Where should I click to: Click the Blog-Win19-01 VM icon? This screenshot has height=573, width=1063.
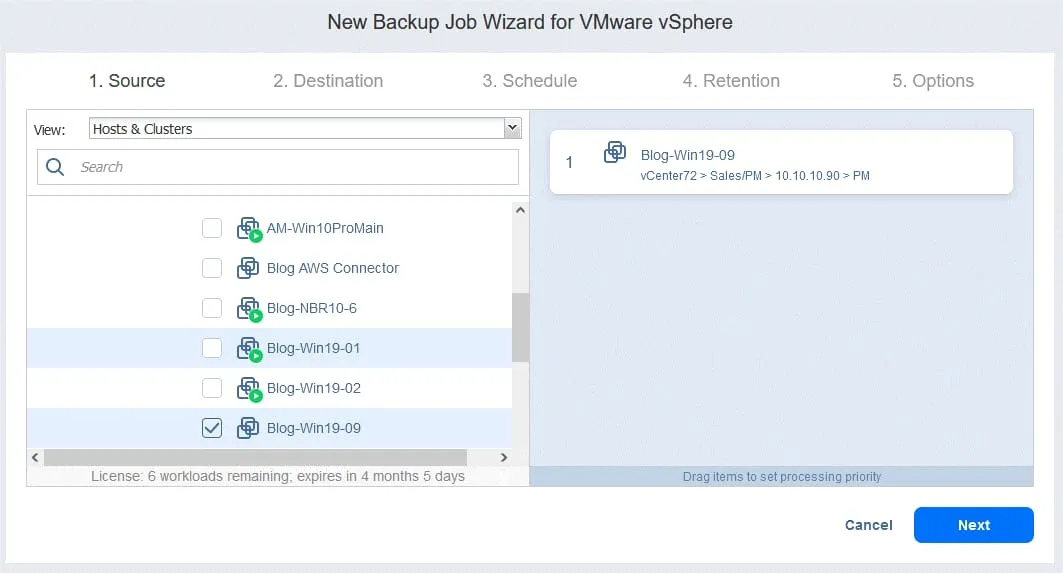(x=248, y=349)
